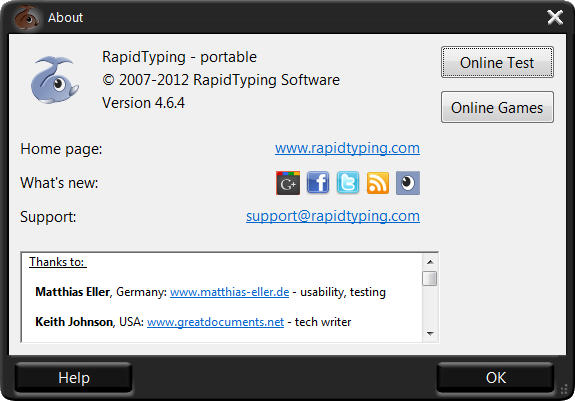Click the name 'Matthias Eller'

coord(72,292)
